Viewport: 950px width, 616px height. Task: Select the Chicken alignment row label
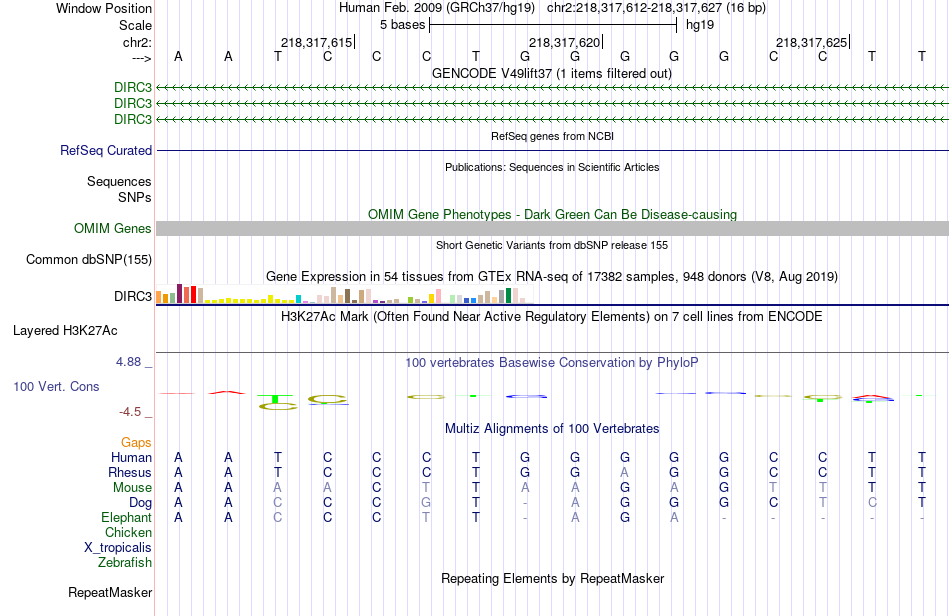tap(128, 532)
